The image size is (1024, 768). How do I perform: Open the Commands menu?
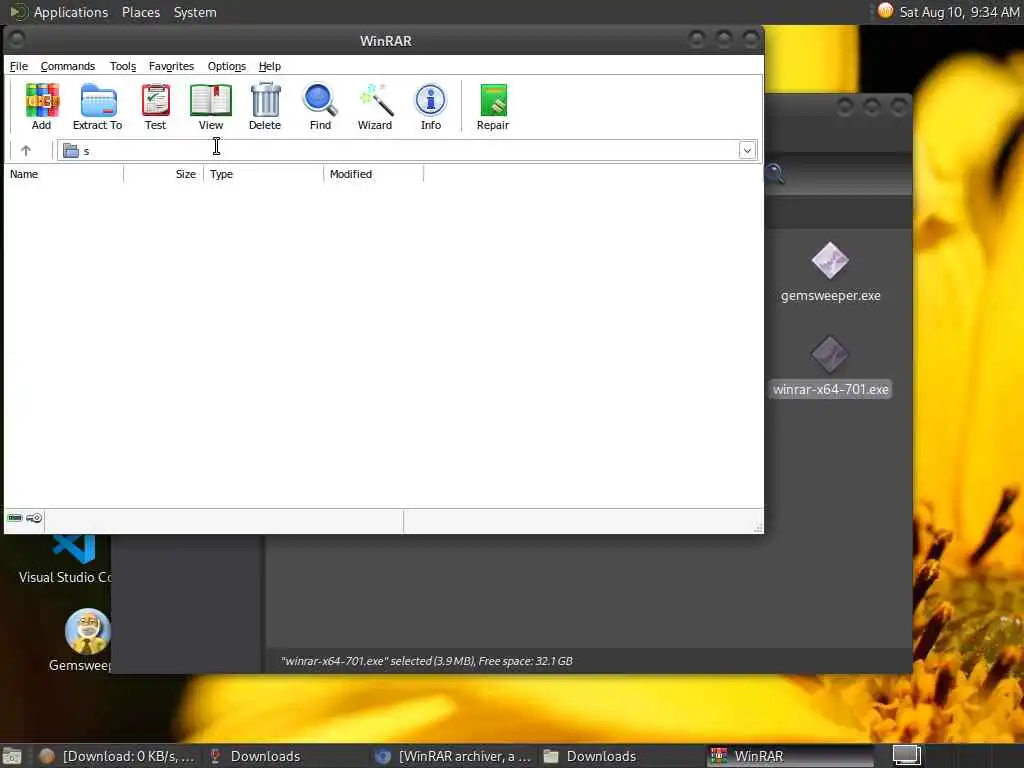(x=67, y=66)
